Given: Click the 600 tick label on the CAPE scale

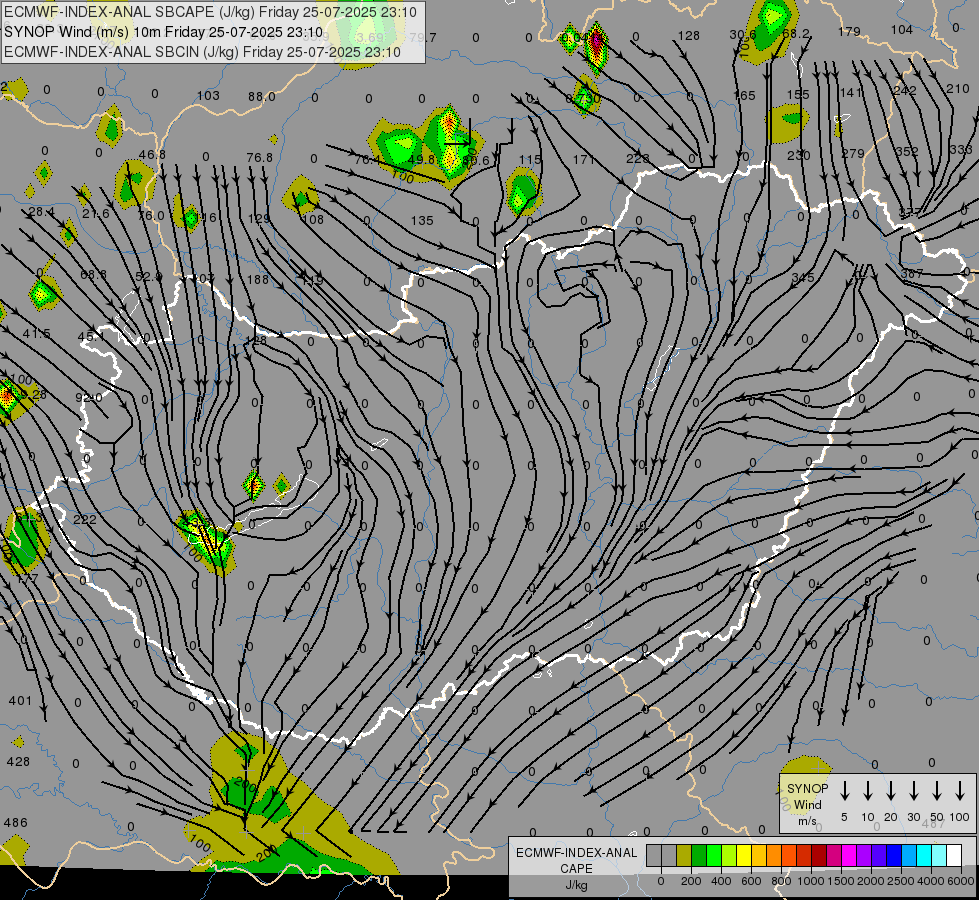Looking at the screenshot, I should pos(751,881).
